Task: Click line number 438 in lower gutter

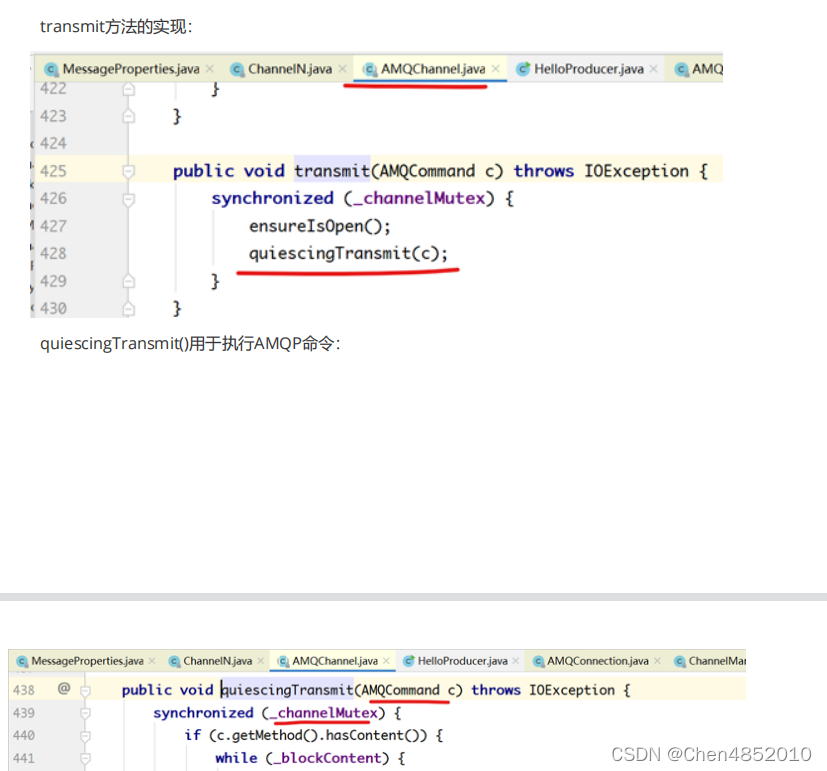Action: pos(24,690)
